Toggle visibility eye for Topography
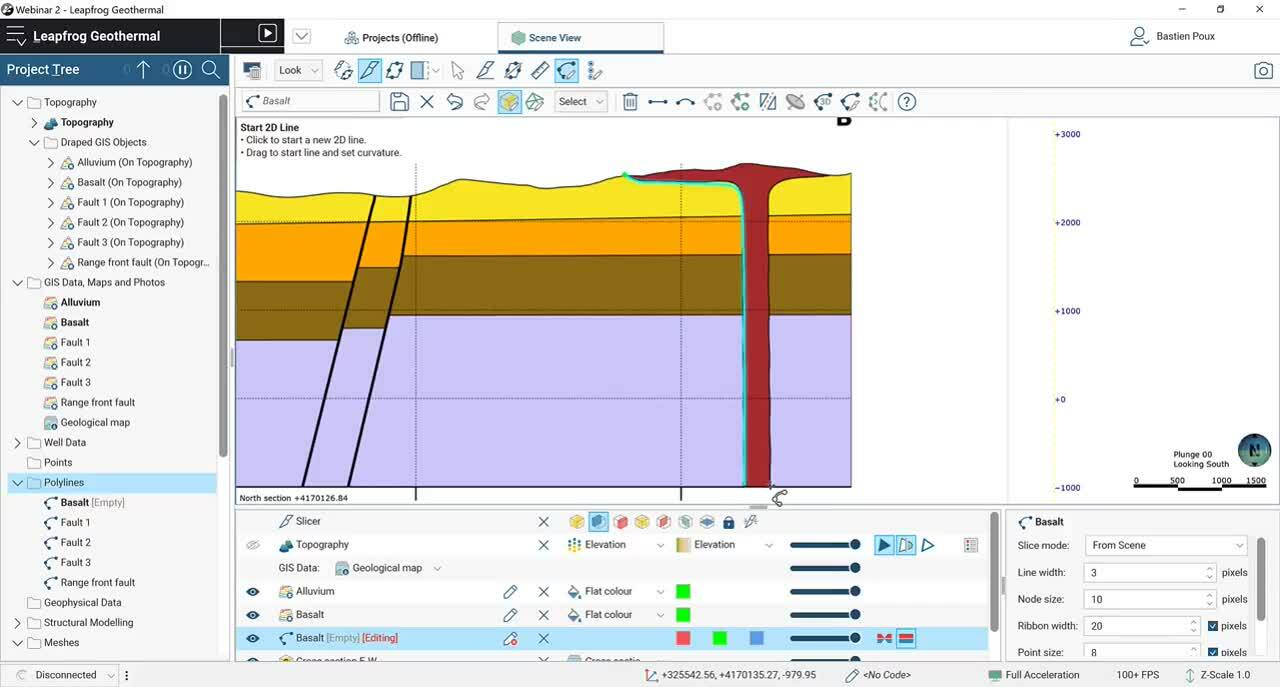 point(253,545)
